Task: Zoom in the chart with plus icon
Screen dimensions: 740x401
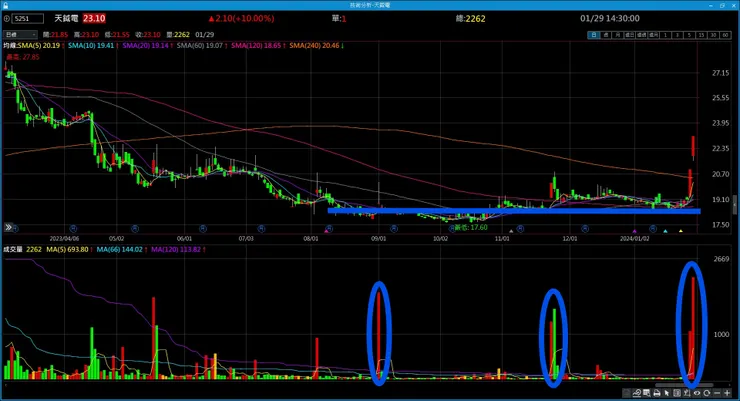Action: coord(727,393)
